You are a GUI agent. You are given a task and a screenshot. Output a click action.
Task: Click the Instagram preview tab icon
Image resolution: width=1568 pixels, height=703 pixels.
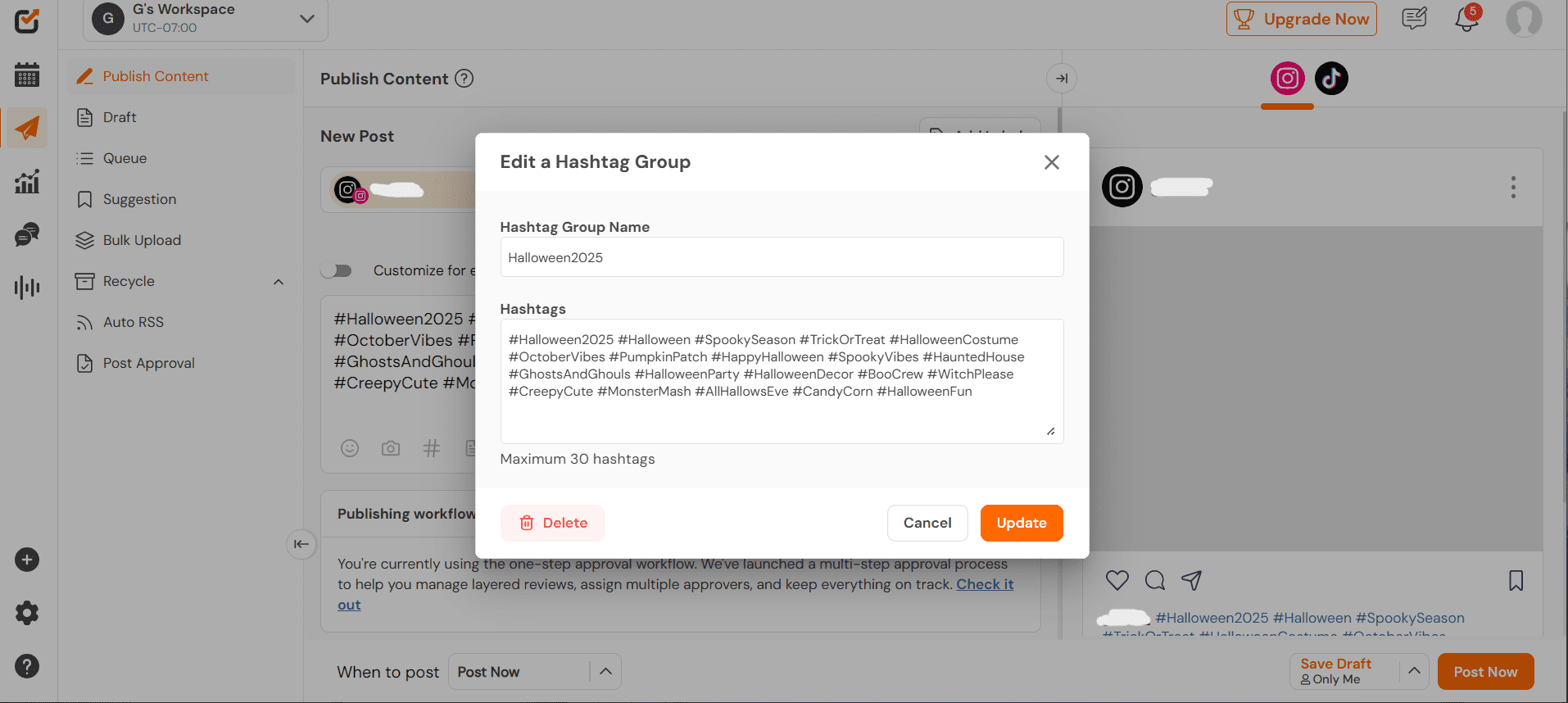pos(1287,79)
